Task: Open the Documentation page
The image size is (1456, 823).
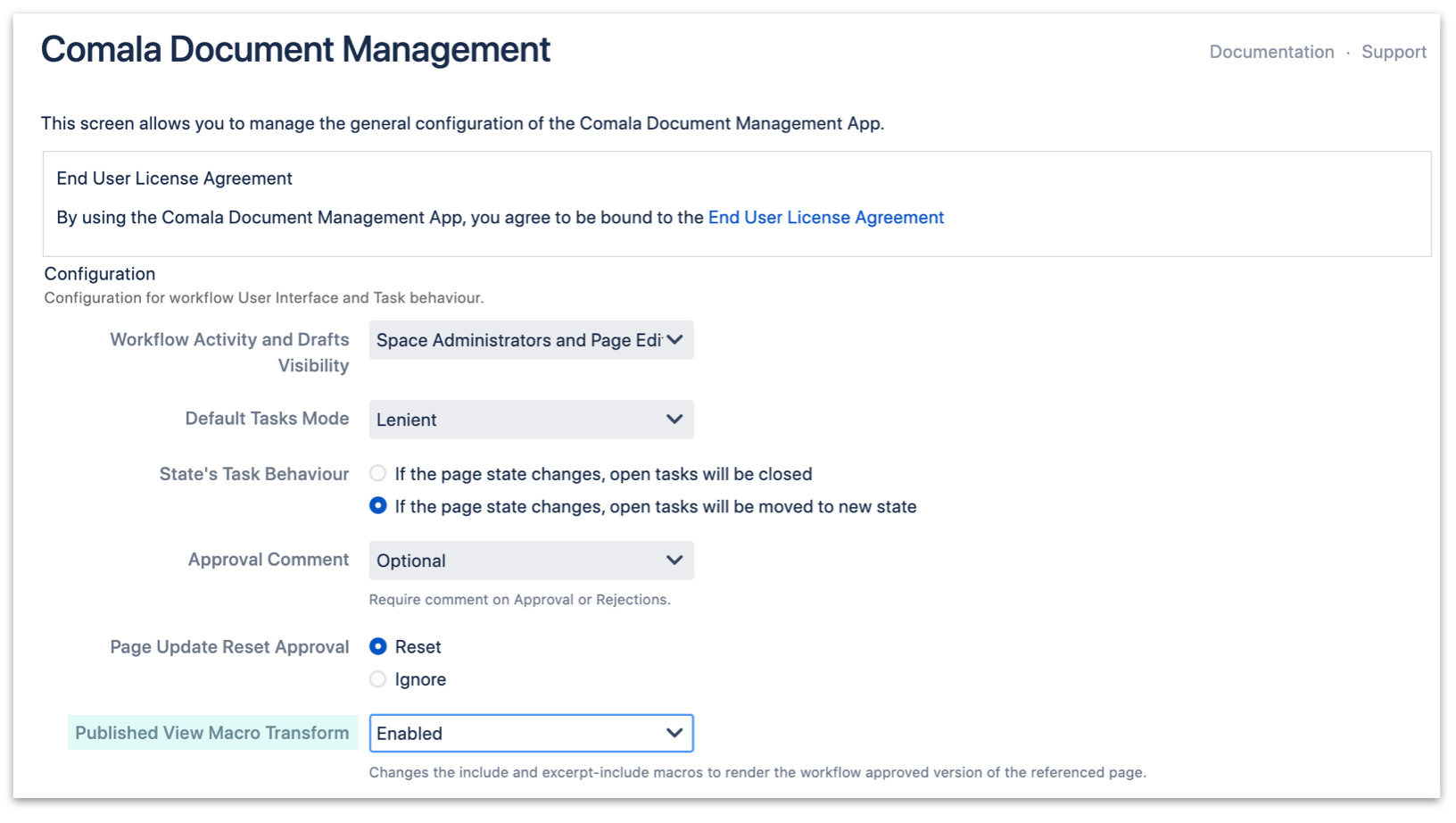Action: tap(1270, 52)
